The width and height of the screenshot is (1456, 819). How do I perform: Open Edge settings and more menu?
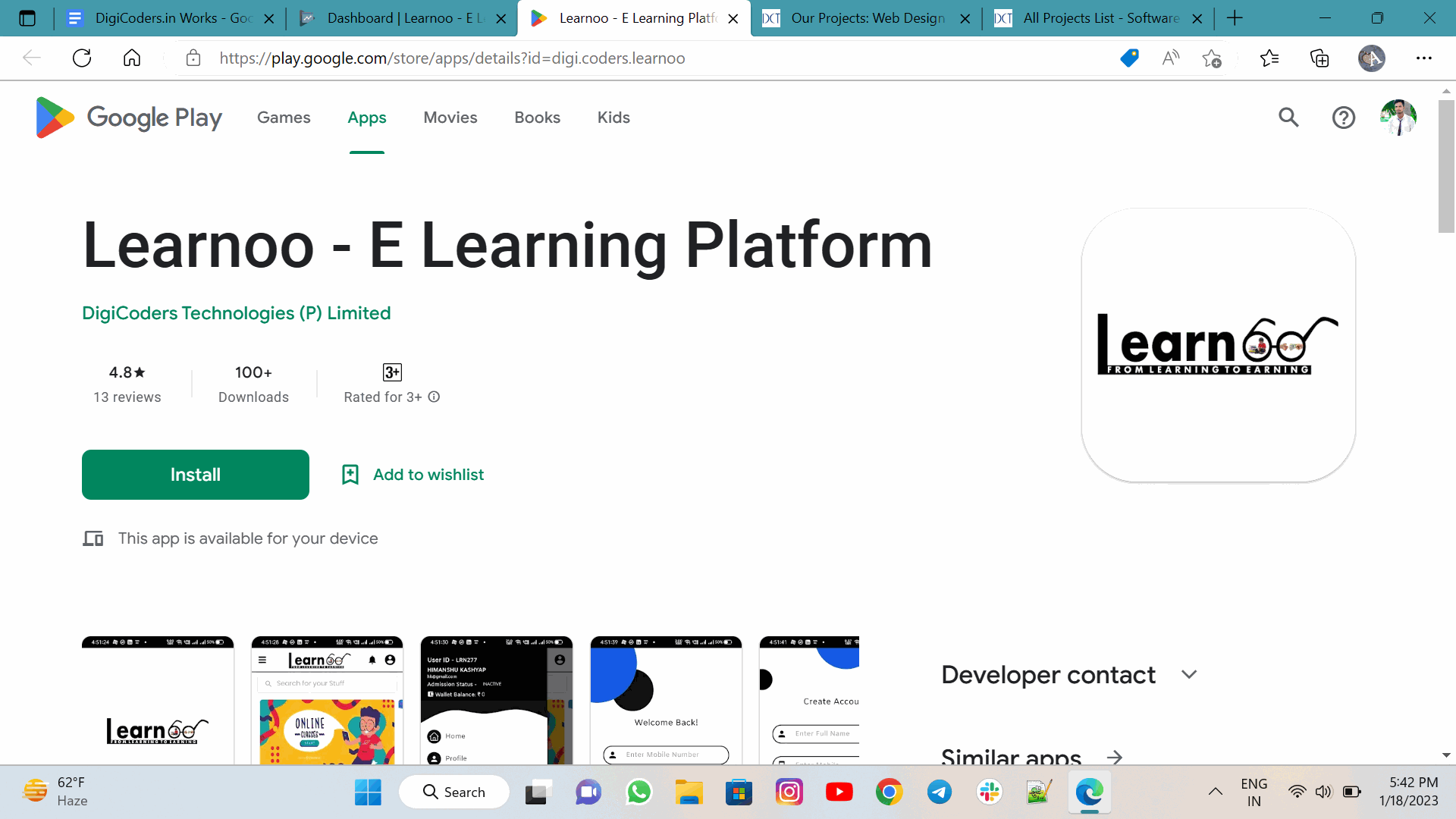(x=1424, y=58)
